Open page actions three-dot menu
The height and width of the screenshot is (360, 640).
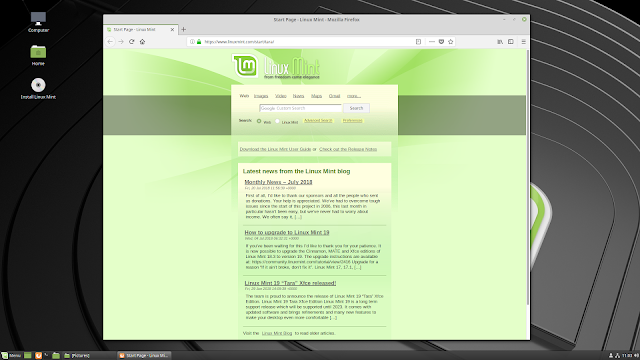pos(431,42)
